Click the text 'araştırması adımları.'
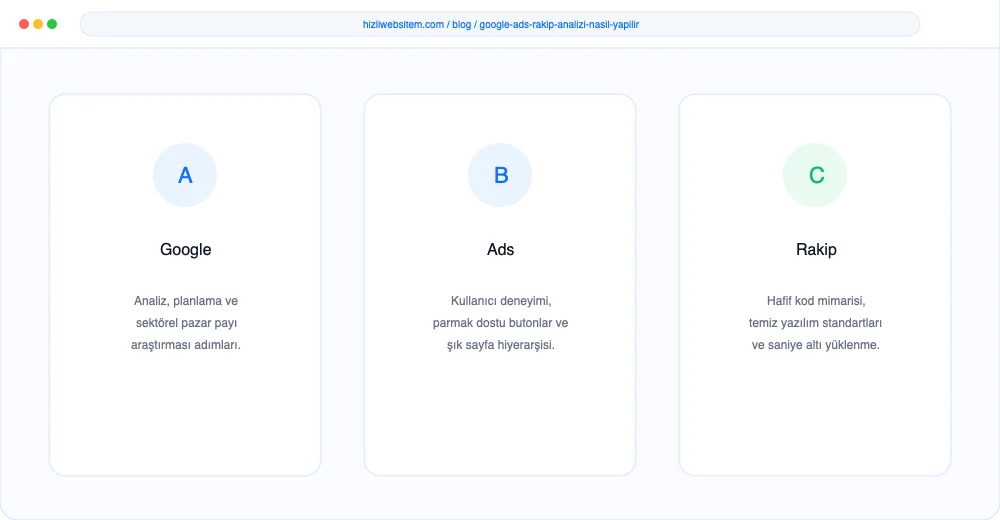This screenshot has width=1000, height=520. pyautogui.click(x=186, y=345)
